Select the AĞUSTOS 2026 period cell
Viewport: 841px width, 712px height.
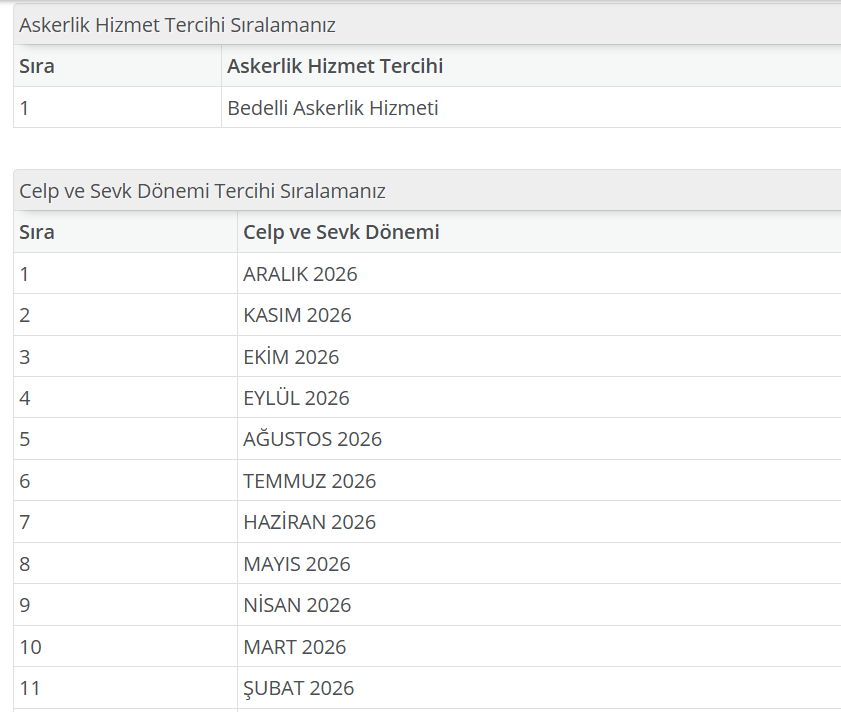tap(312, 439)
